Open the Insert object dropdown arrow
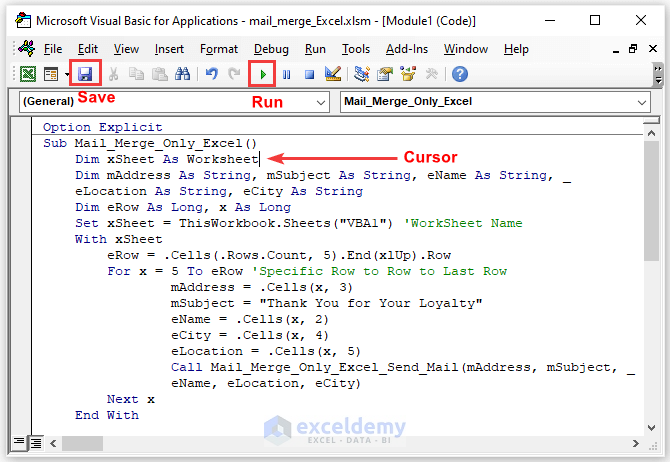Image resolution: width=670 pixels, height=462 pixels. [67, 75]
